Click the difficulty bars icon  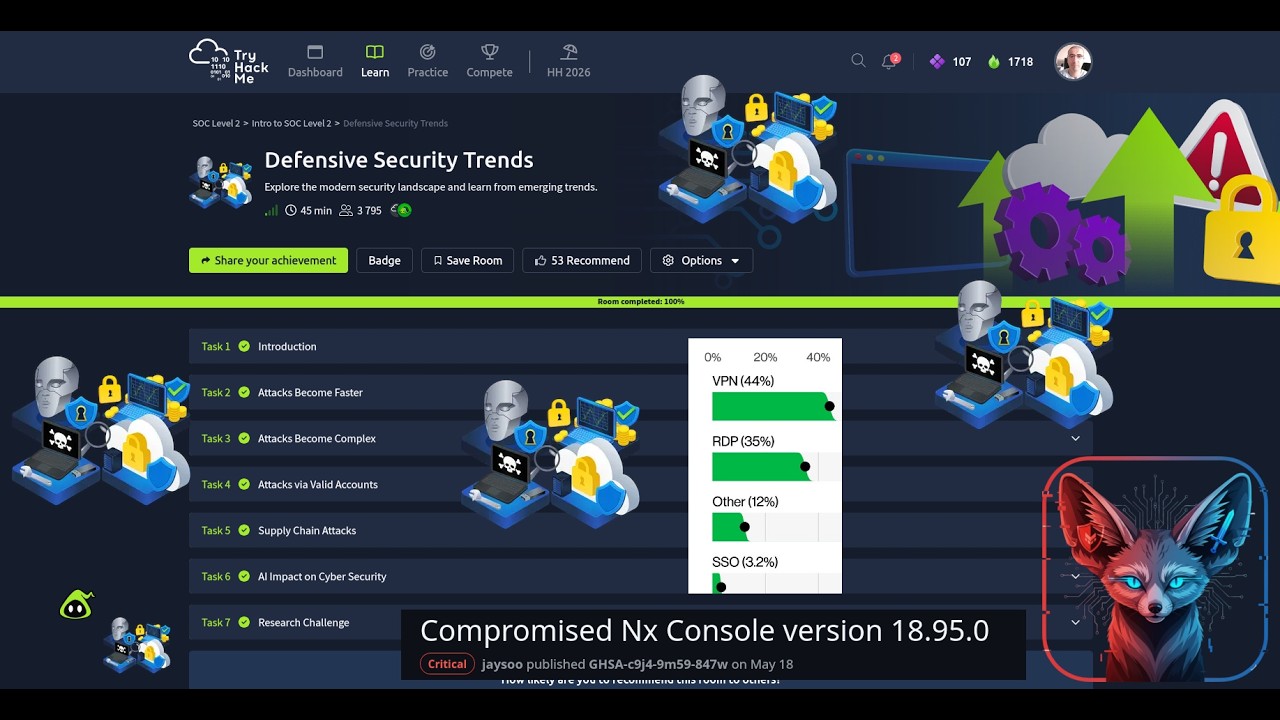click(271, 211)
